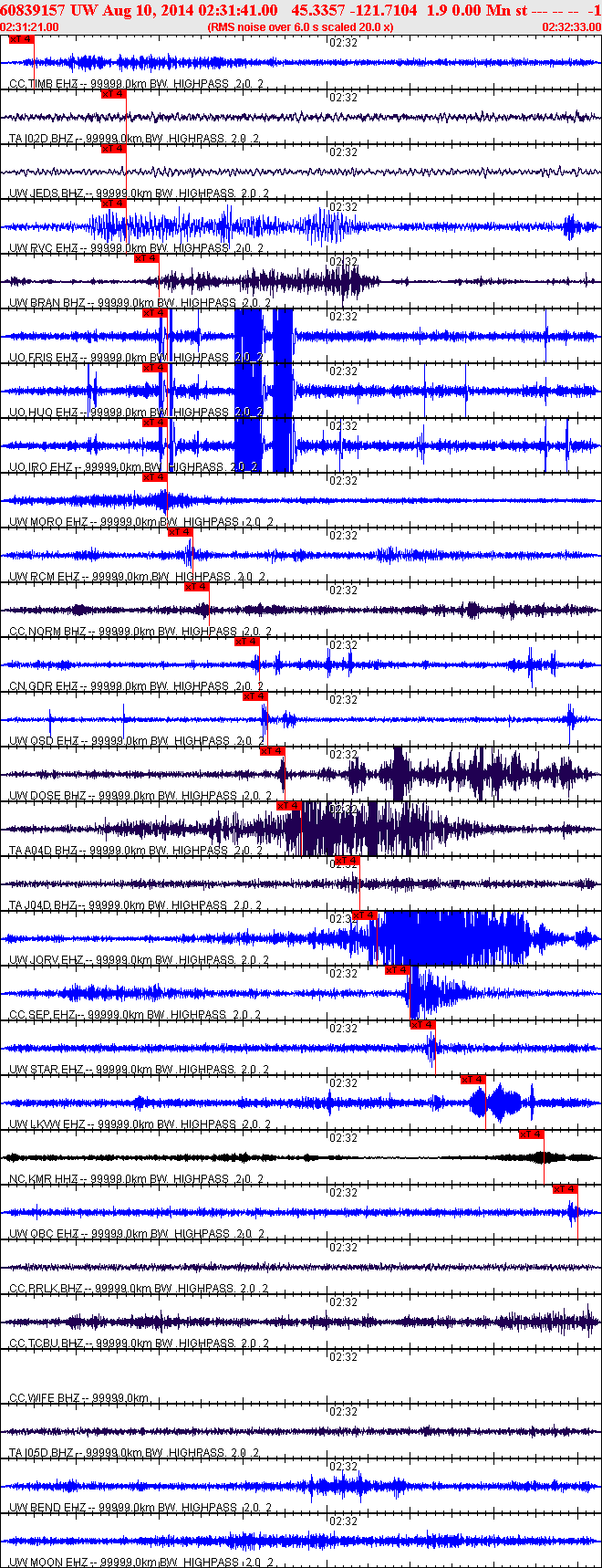Click the RMS noise scaling note

click(x=301, y=27)
